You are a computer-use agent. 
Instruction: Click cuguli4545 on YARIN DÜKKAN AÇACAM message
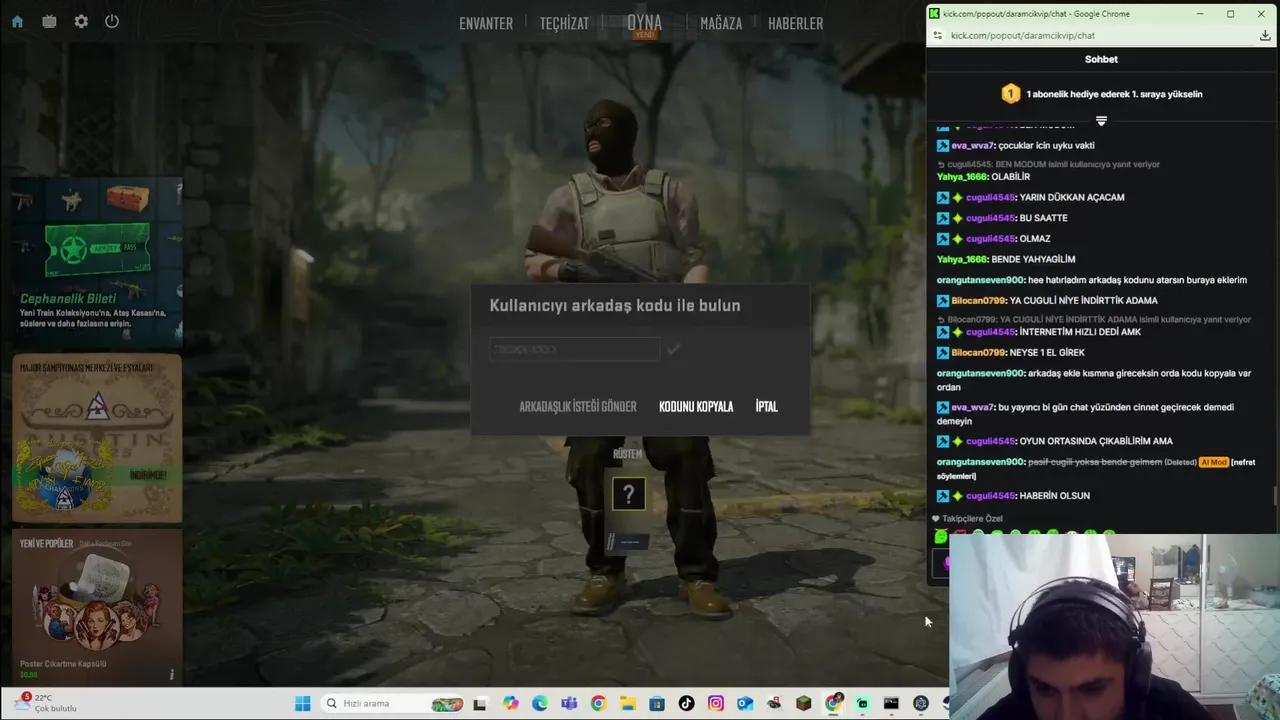(x=990, y=198)
